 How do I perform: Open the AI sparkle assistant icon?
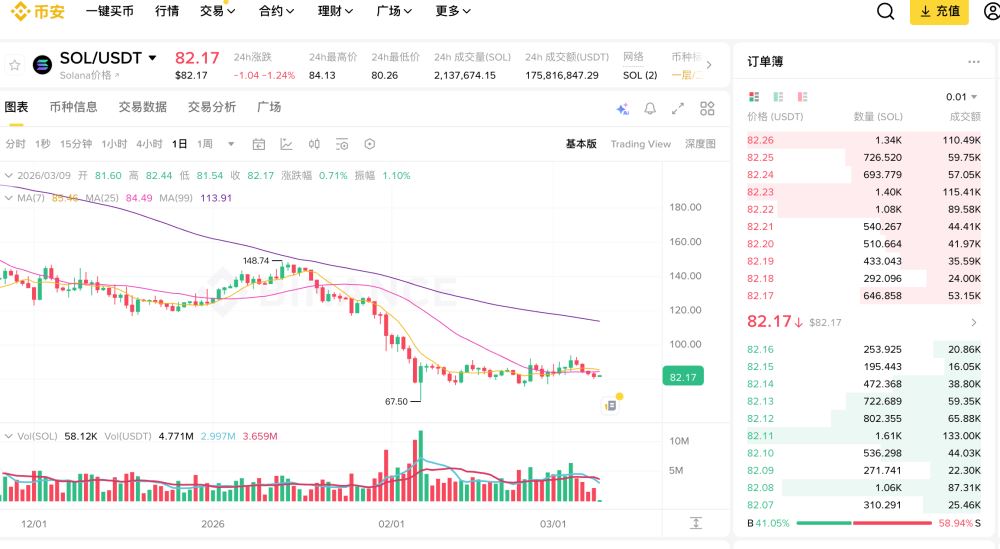click(622, 108)
